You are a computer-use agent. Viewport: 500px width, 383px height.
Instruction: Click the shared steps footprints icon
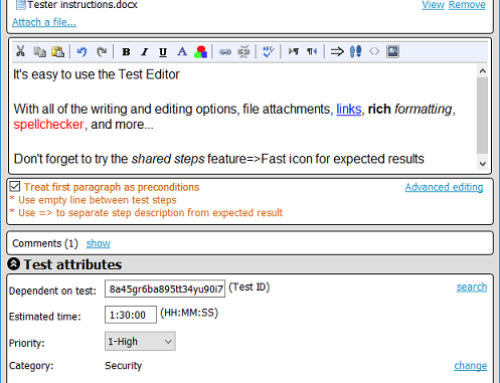pos(355,52)
